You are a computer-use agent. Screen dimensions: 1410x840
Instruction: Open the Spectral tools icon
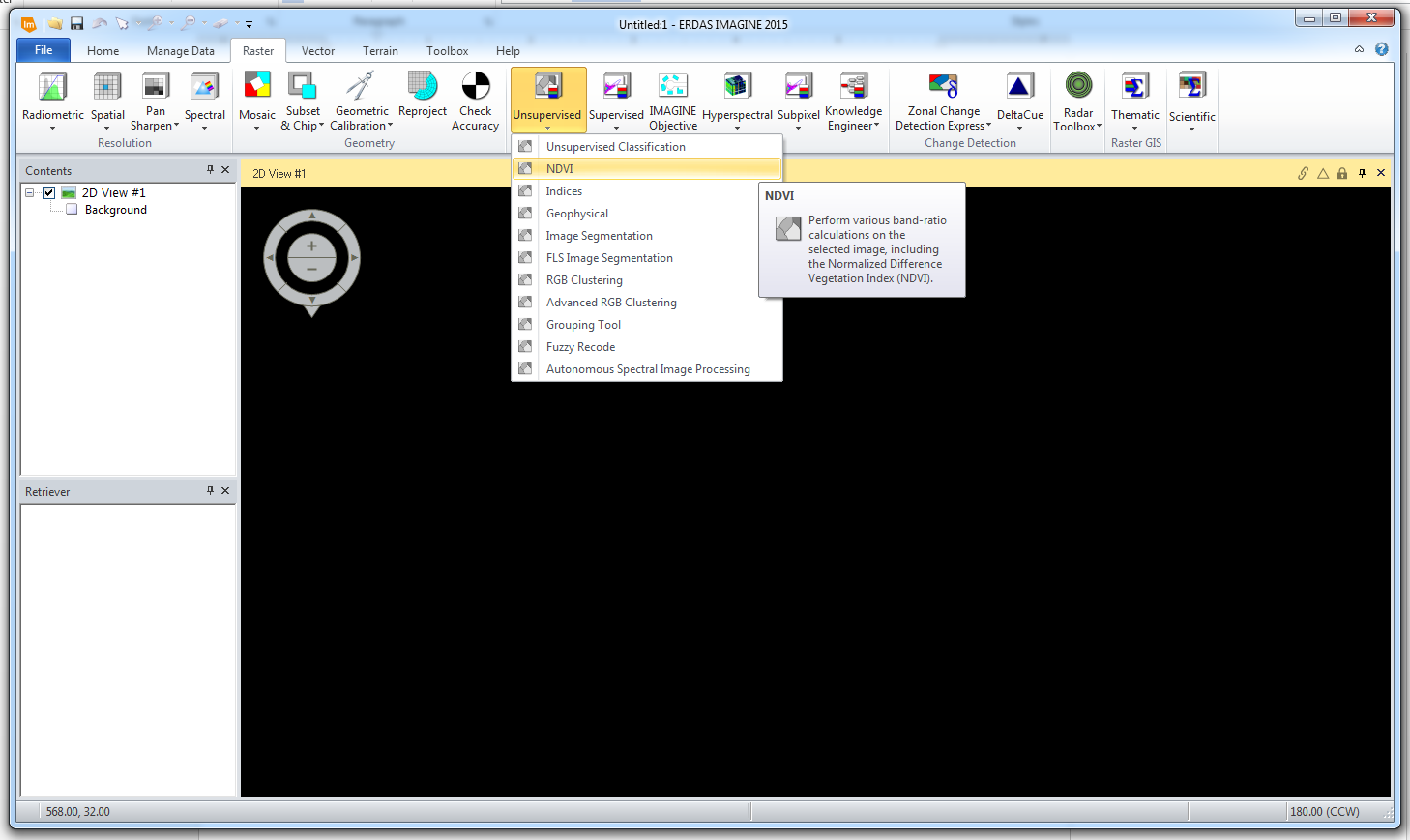point(204,87)
